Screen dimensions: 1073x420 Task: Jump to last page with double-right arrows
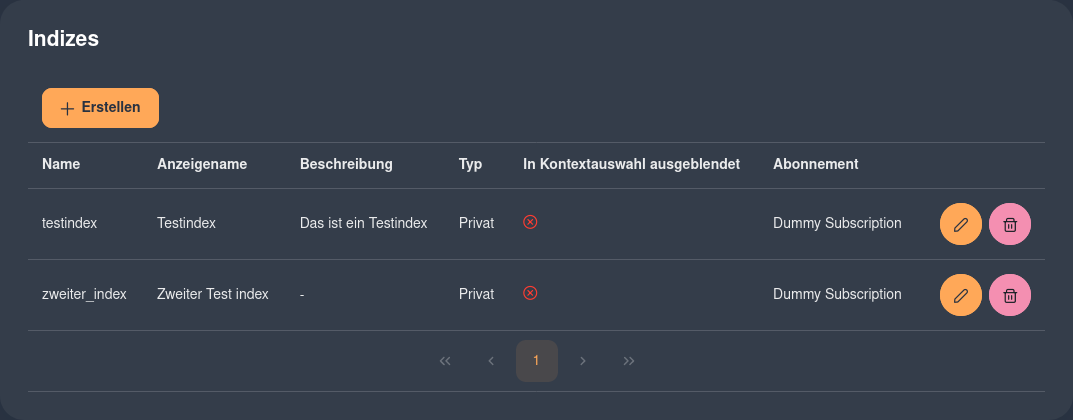[629, 360]
